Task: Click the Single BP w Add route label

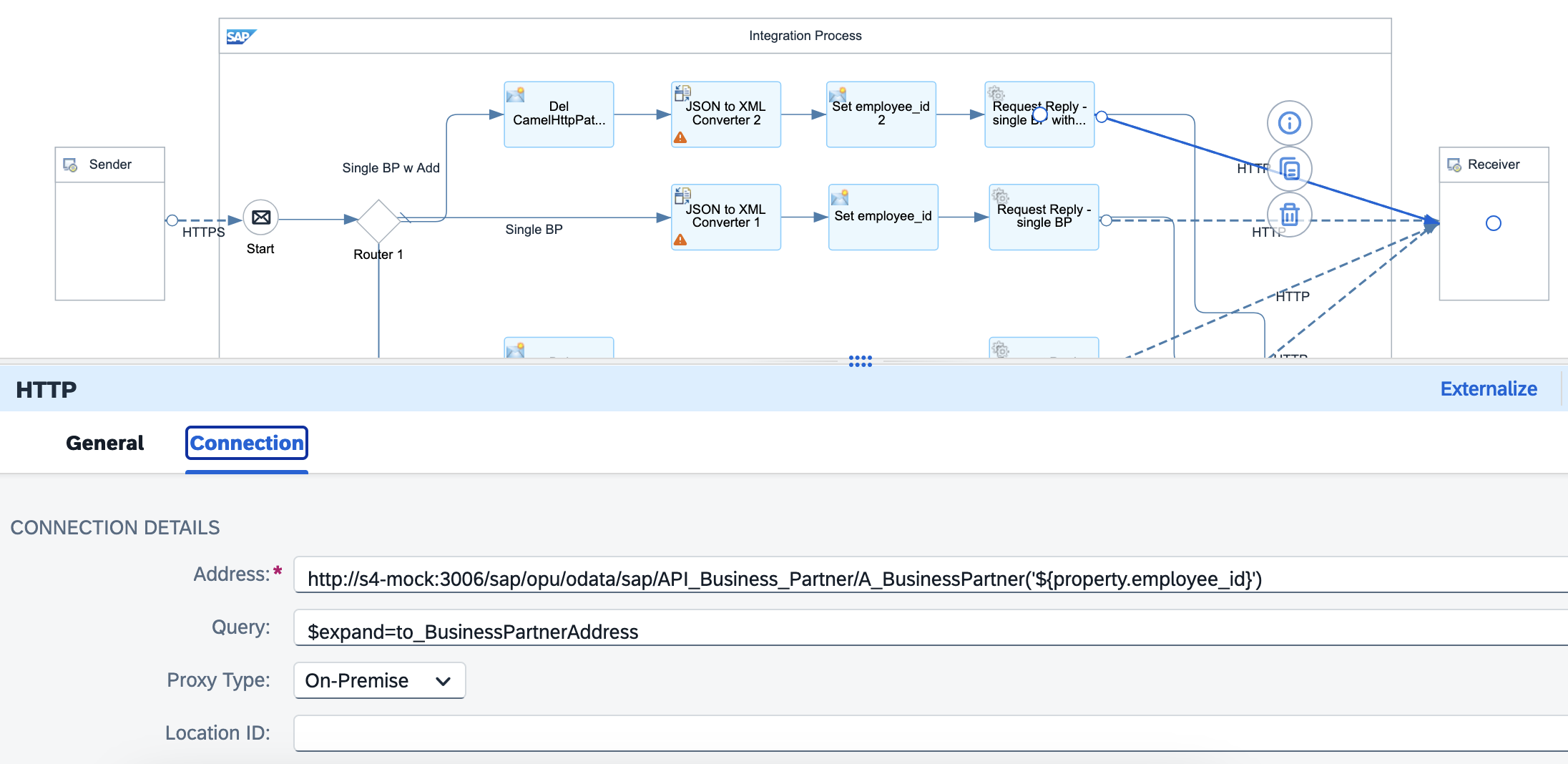Action: pos(391,168)
